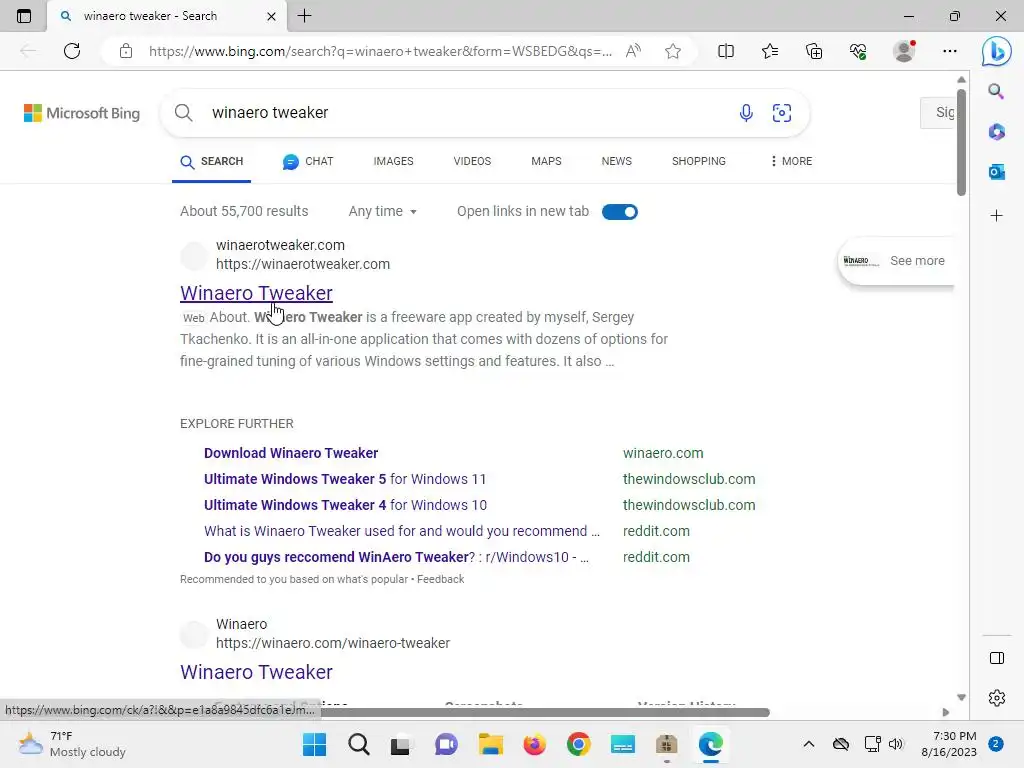Open taskbar Search icon
Screen dimensions: 1024x768
coord(359,744)
